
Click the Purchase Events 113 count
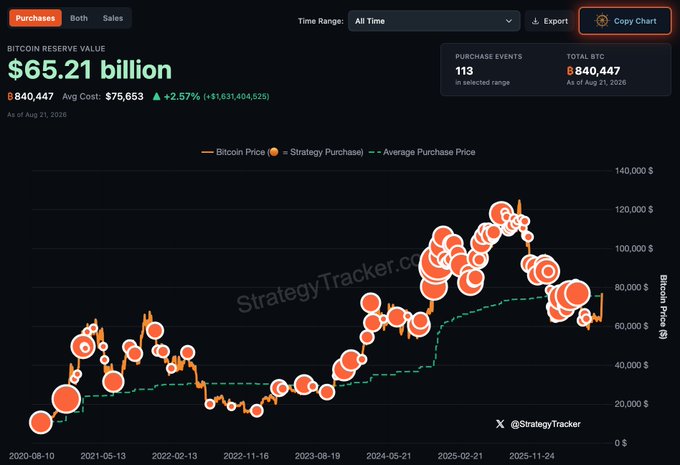464,71
